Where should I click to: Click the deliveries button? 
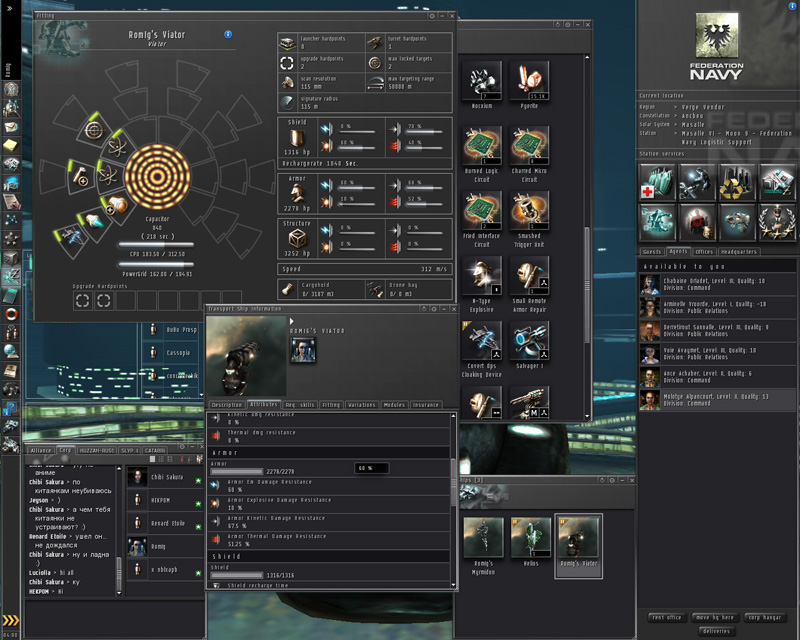pos(716,631)
